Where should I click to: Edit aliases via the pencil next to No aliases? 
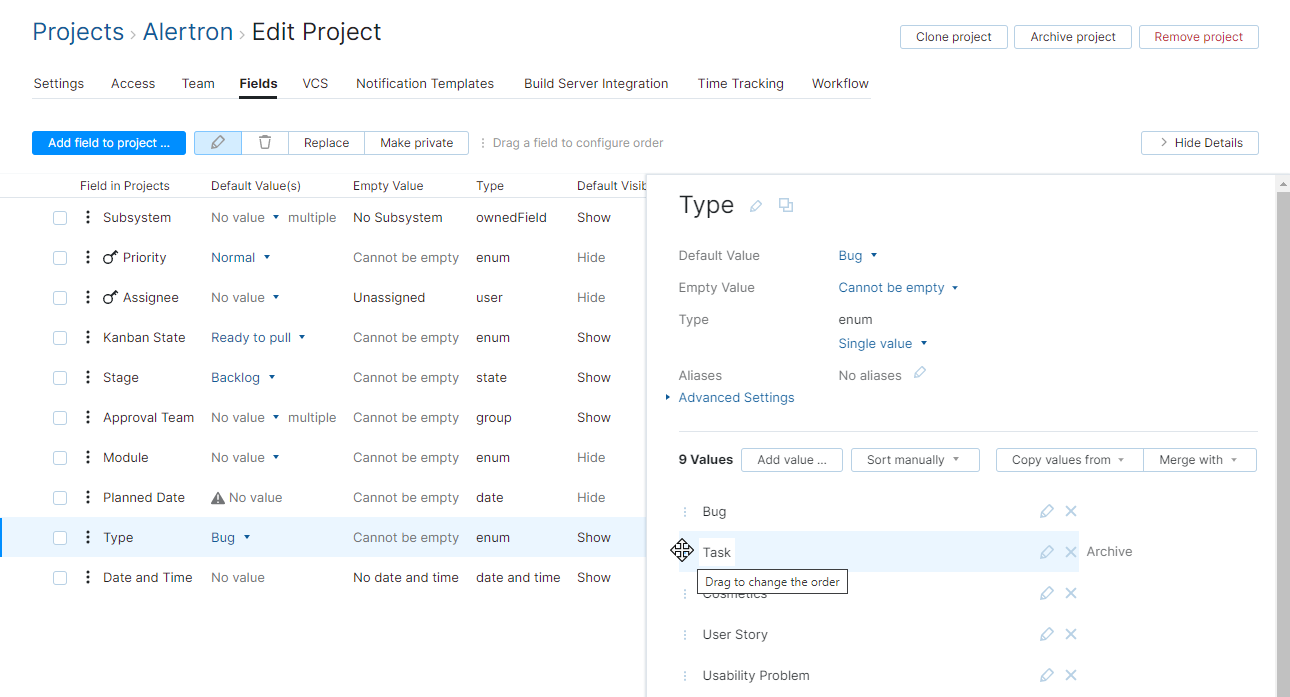(x=918, y=374)
